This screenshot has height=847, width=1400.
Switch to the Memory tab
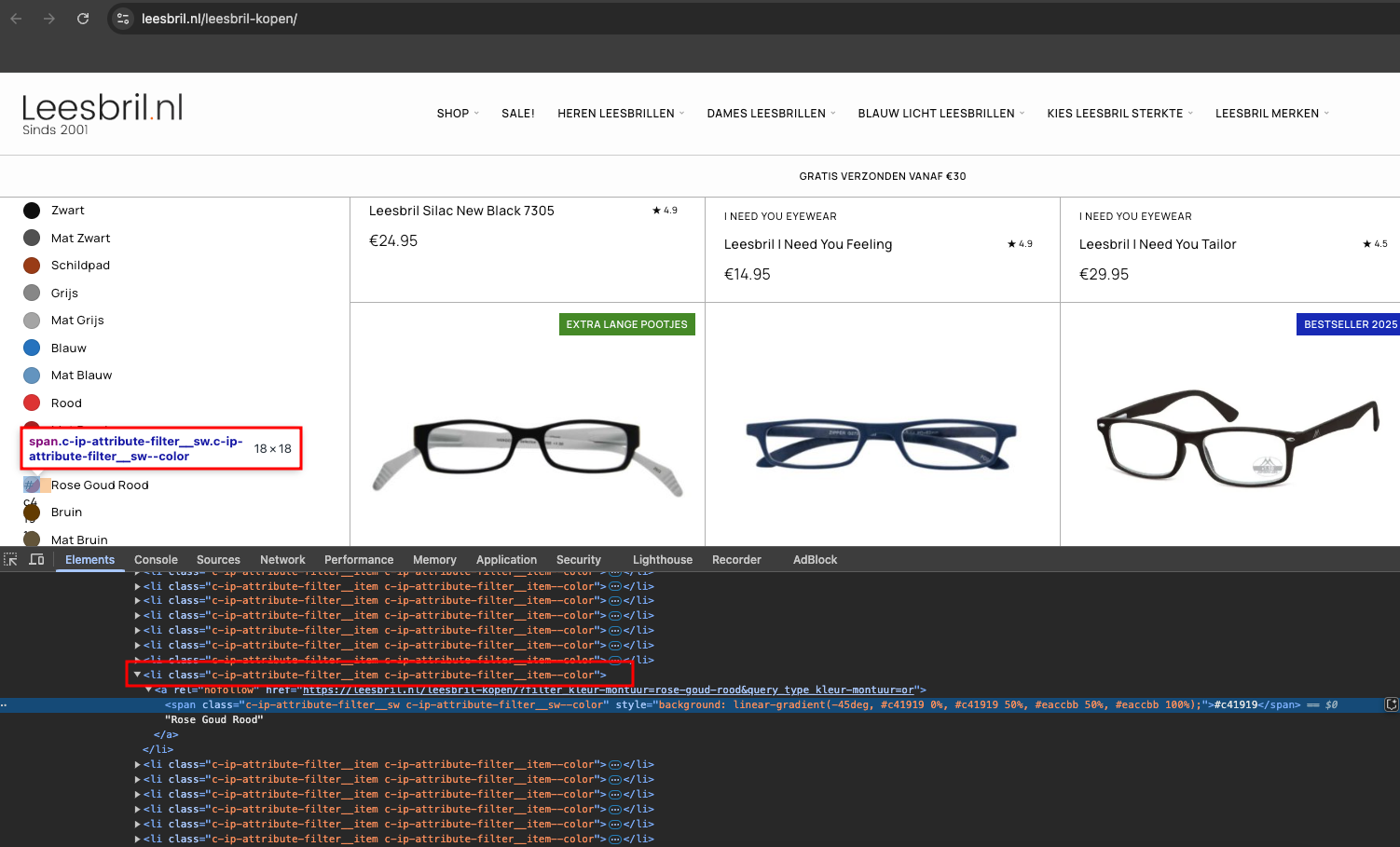pos(434,560)
